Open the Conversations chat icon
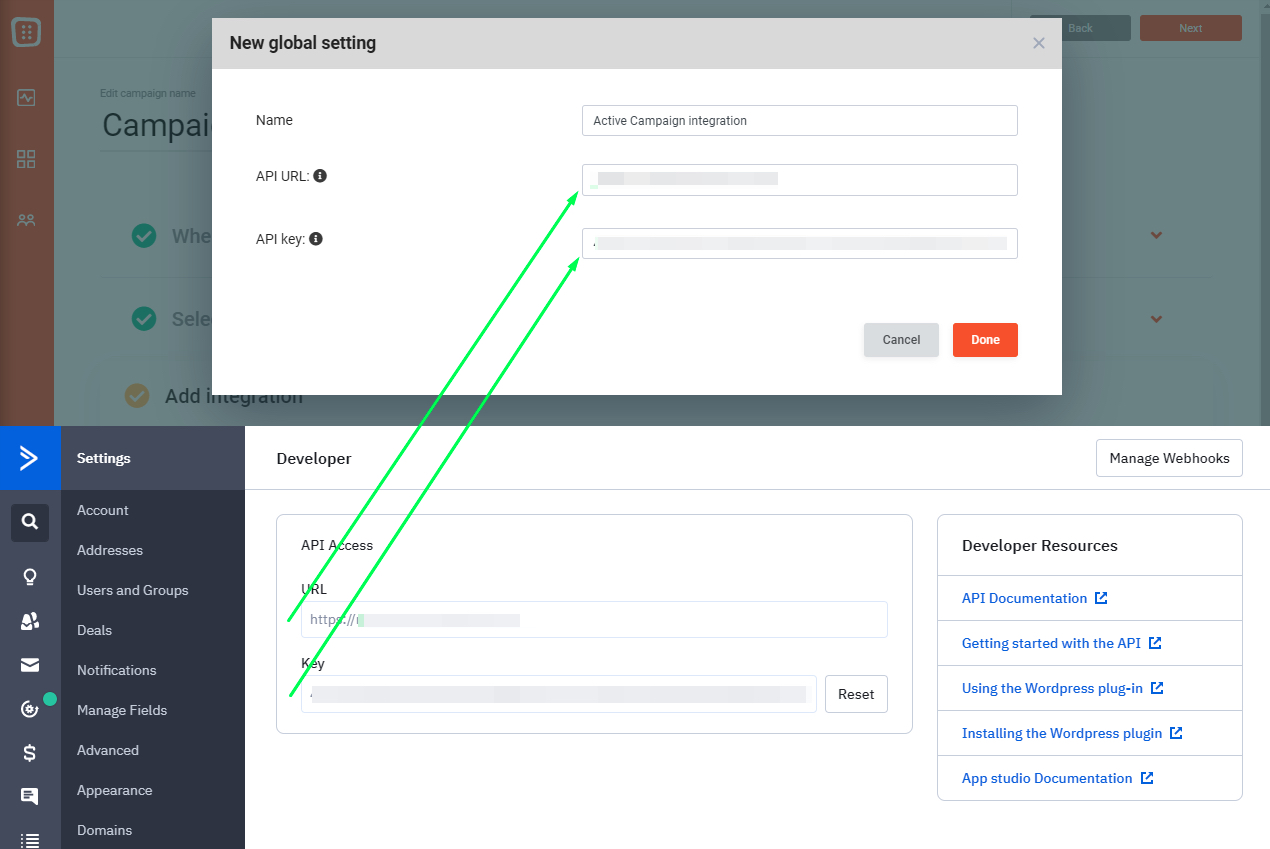This screenshot has width=1270, height=849. tap(30, 796)
